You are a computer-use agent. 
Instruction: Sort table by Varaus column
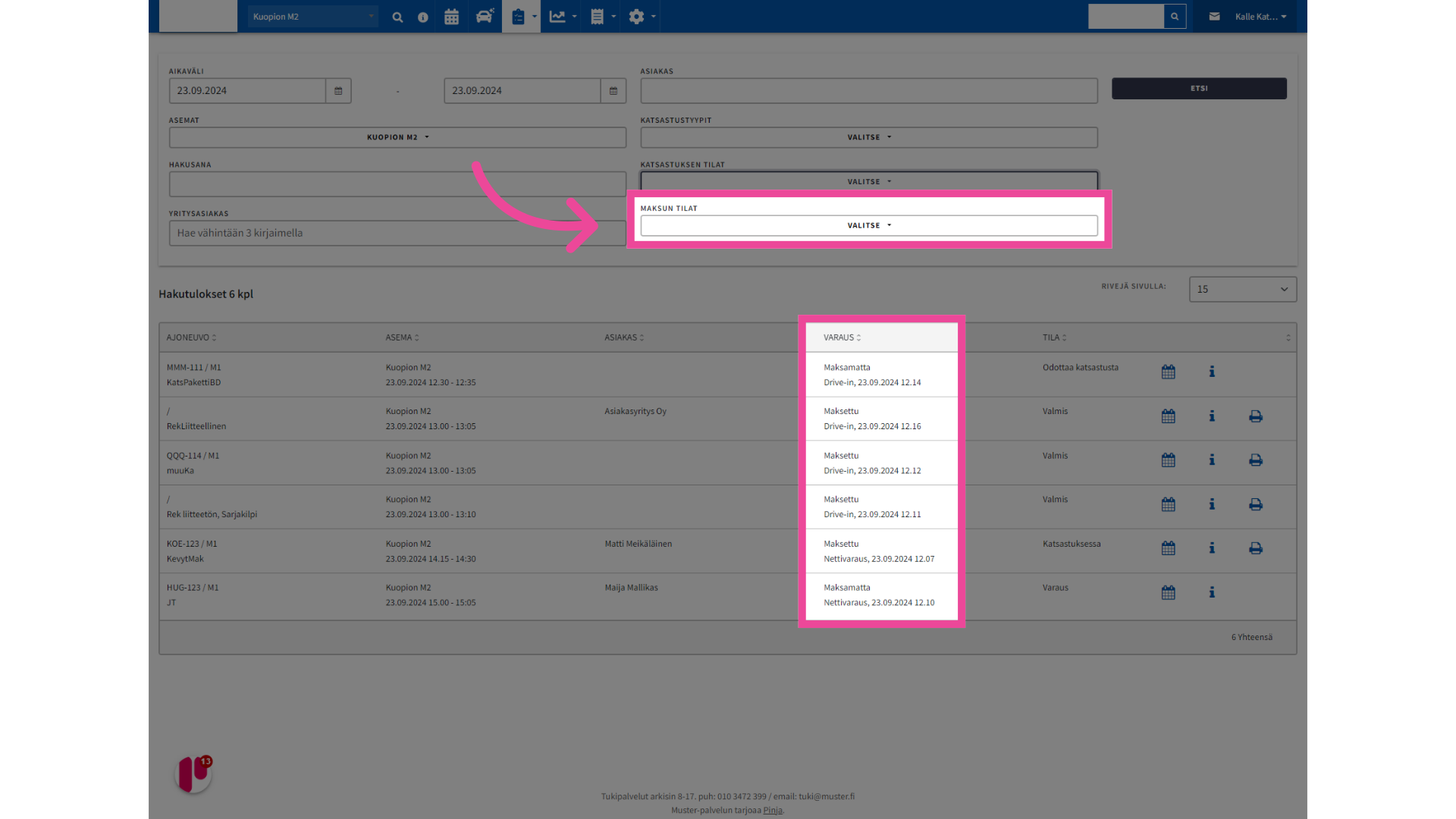842,337
